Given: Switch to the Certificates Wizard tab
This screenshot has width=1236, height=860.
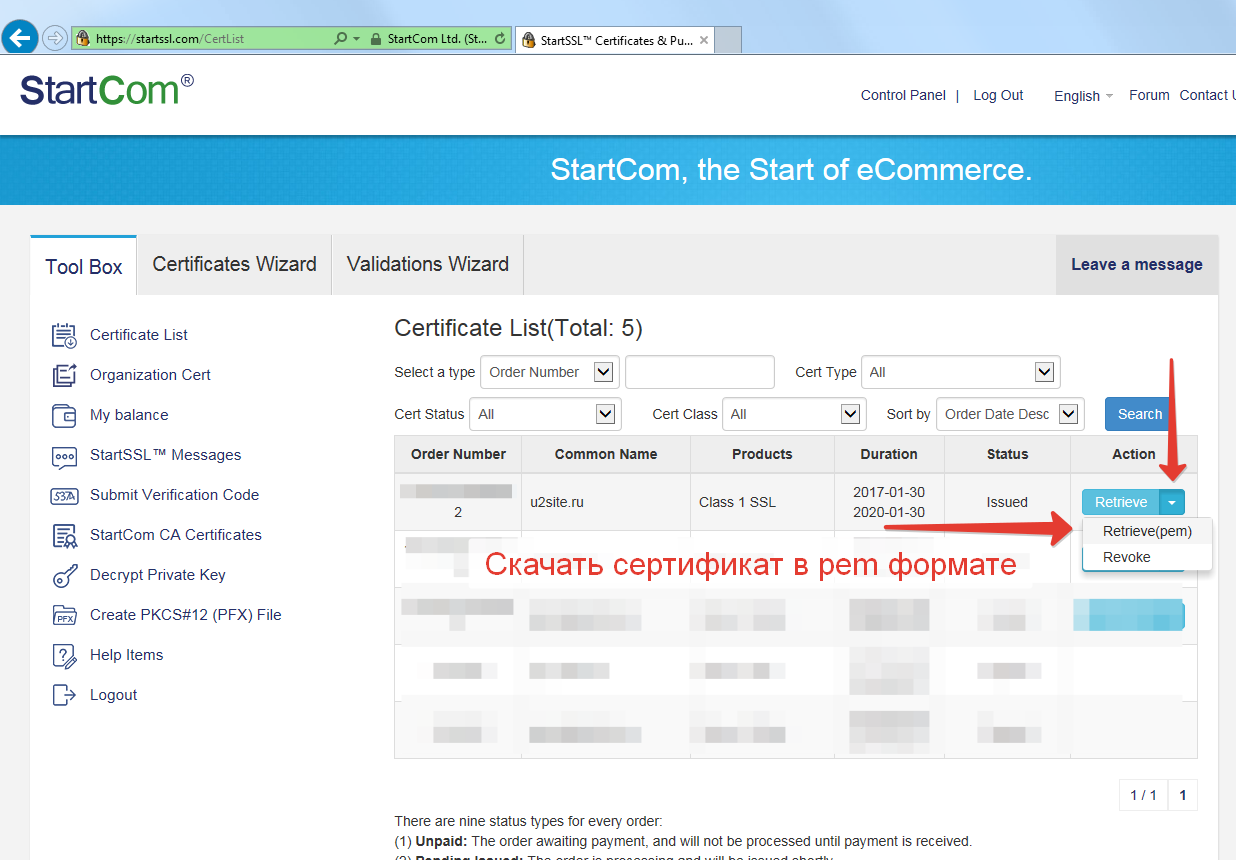Looking at the screenshot, I should 234,264.
